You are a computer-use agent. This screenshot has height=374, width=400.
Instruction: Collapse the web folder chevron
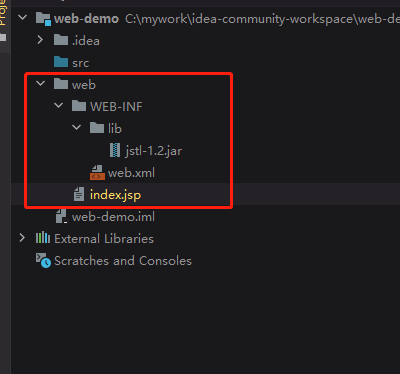[x=40, y=83]
